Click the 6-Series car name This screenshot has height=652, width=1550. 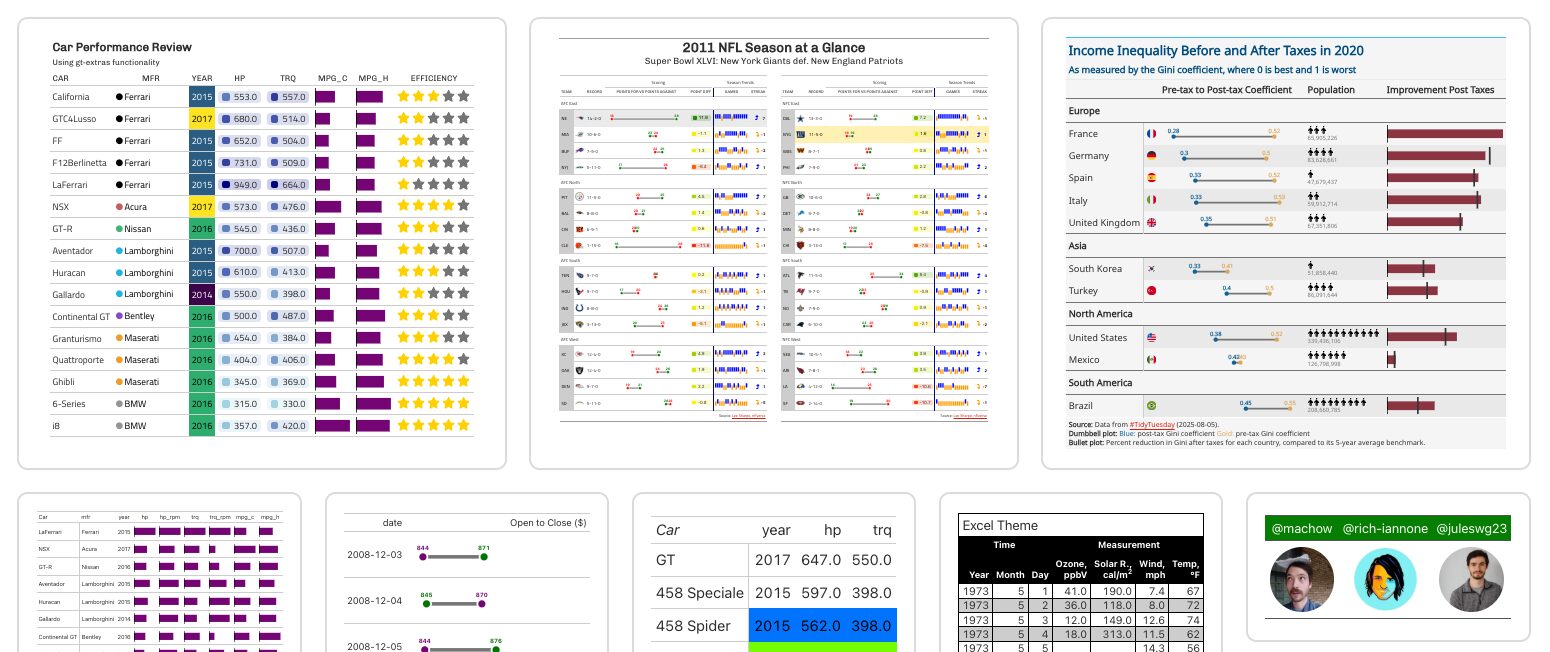click(x=69, y=404)
